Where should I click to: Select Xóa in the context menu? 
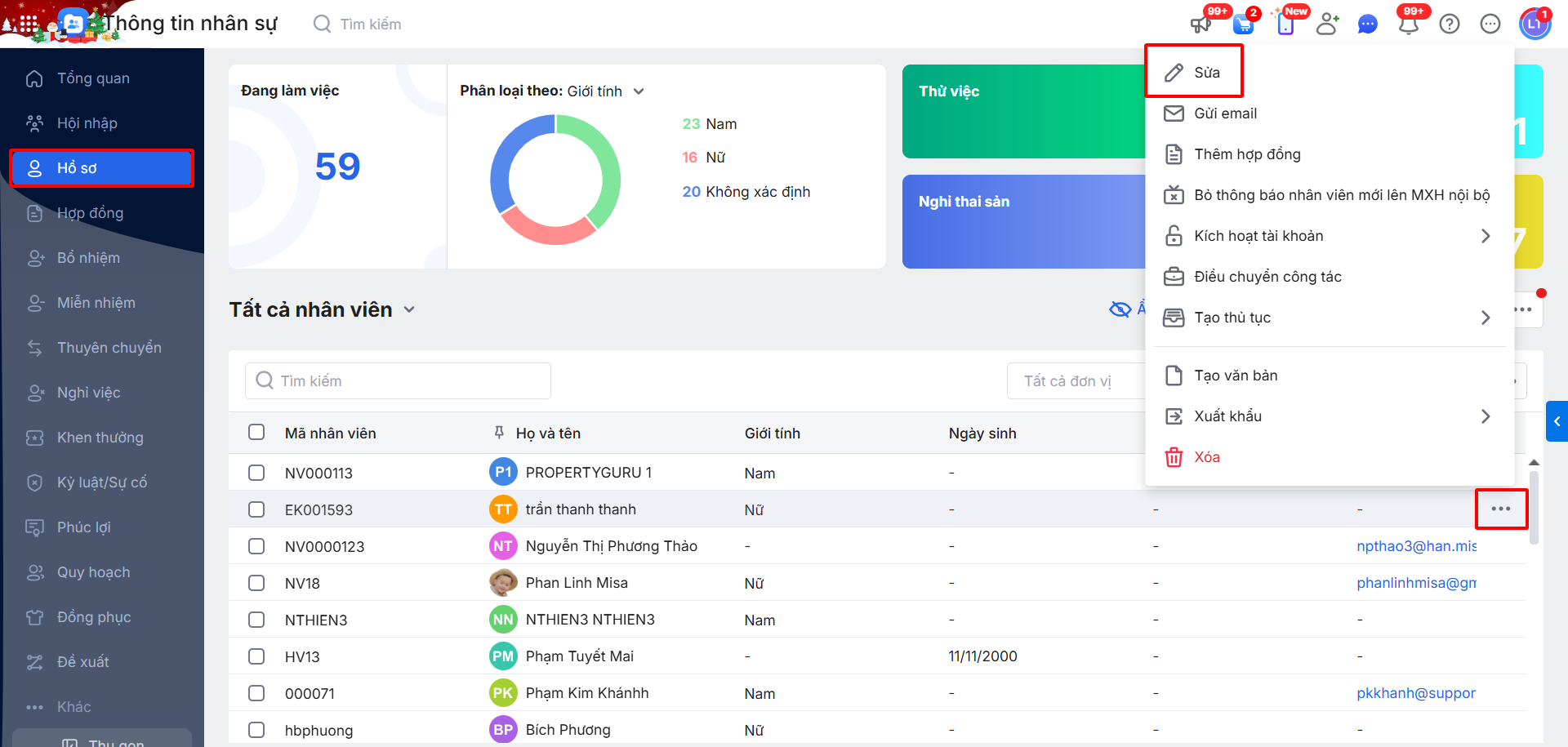click(x=1206, y=457)
